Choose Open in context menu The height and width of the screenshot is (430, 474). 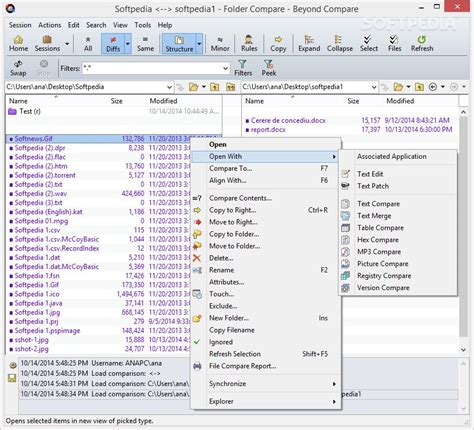pos(266,145)
